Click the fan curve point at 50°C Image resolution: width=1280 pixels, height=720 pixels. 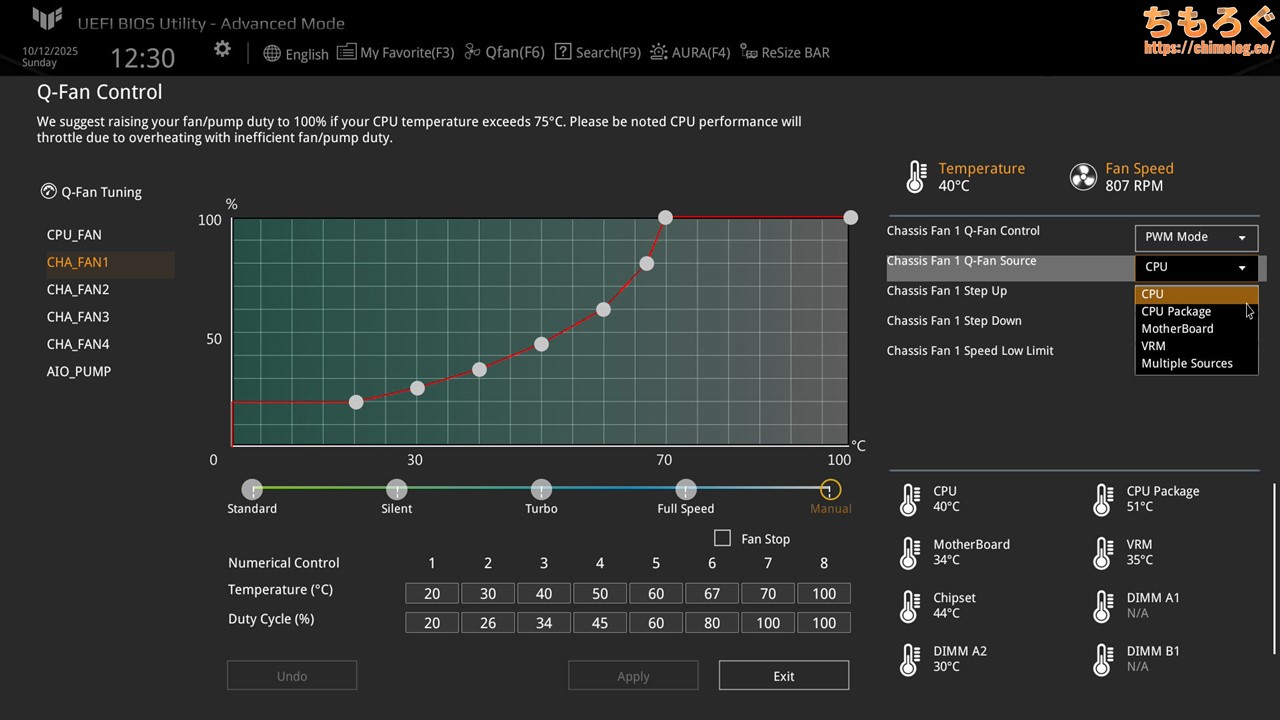pyautogui.click(x=541, y=344)
